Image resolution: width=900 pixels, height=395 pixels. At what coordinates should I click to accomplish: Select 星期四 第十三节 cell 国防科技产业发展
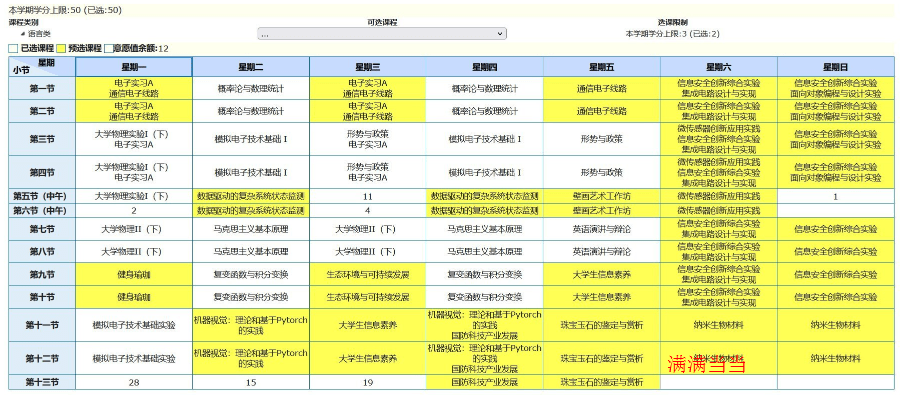[x=485, y=382]
